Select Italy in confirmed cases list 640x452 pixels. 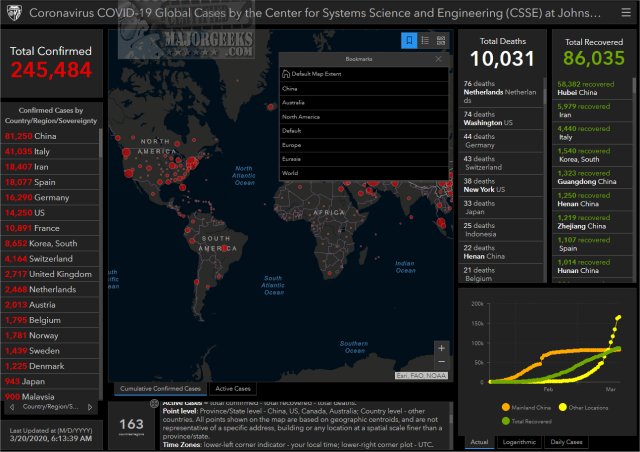50,151
